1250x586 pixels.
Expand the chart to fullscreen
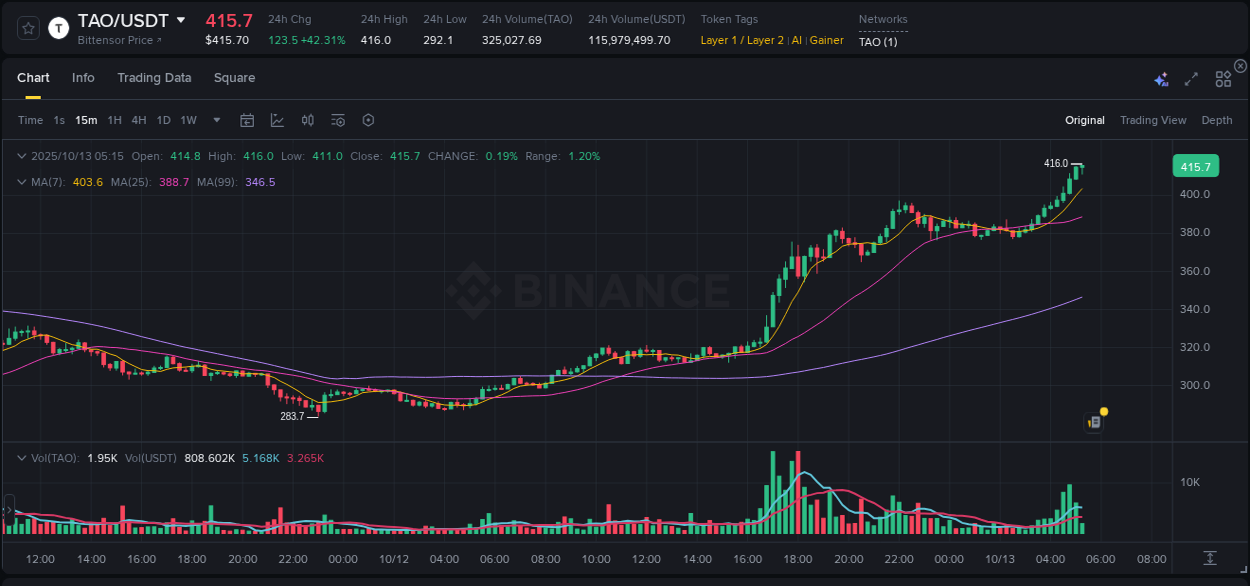[x=1190, y=78]
